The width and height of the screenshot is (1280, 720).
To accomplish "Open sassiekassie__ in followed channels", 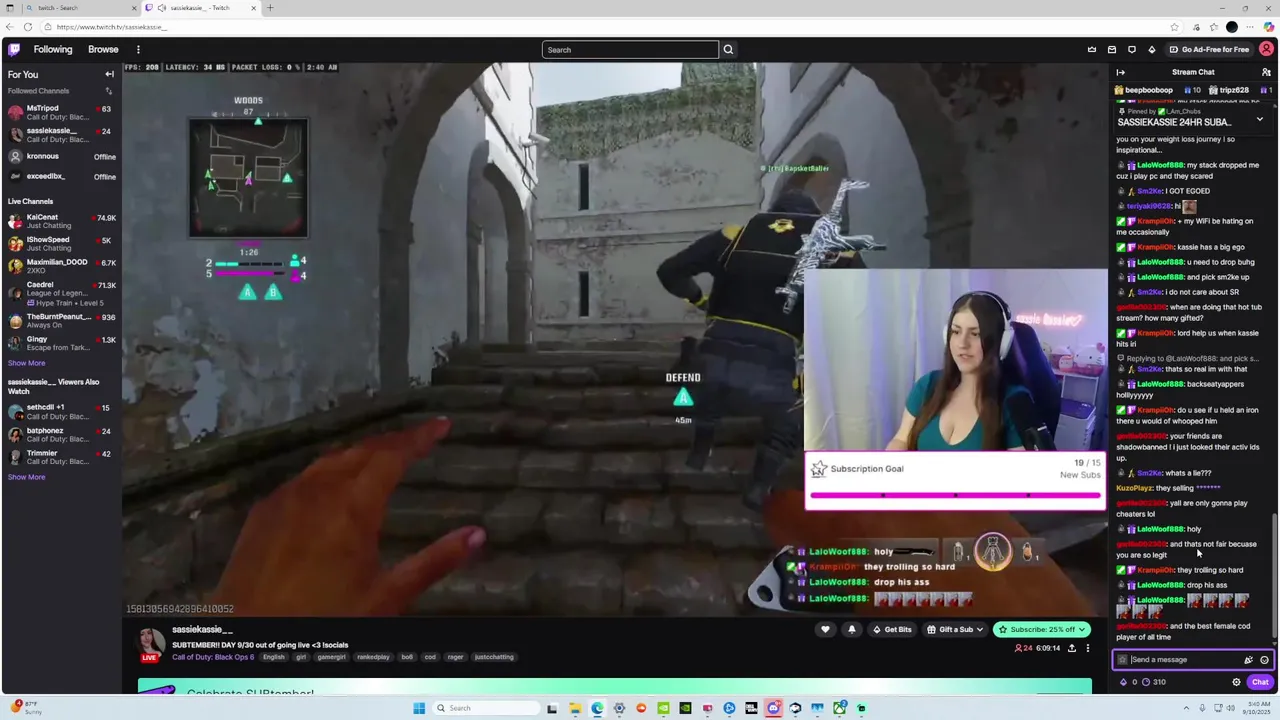I will coord(60,134).
